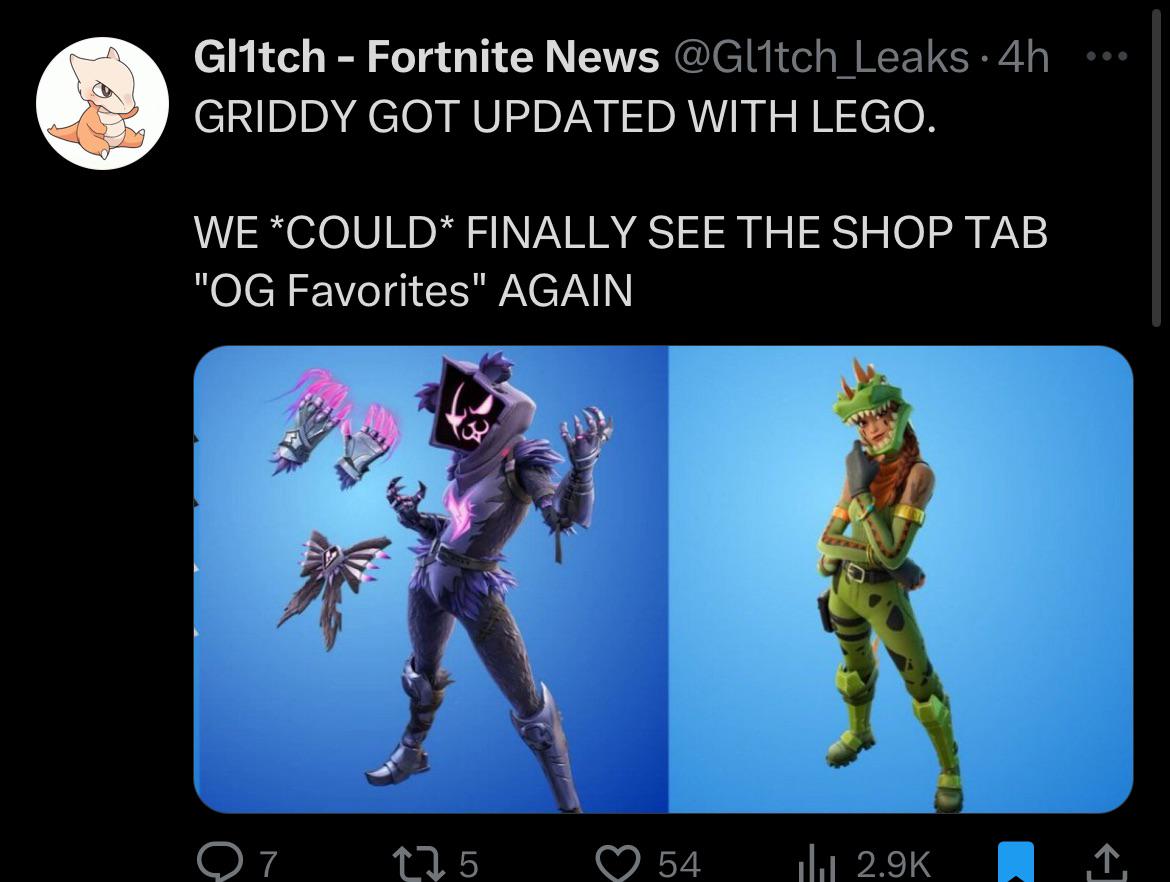Share the tweet via upload icon
This screenshot has width=1170, height=882.
(1107, 863)
